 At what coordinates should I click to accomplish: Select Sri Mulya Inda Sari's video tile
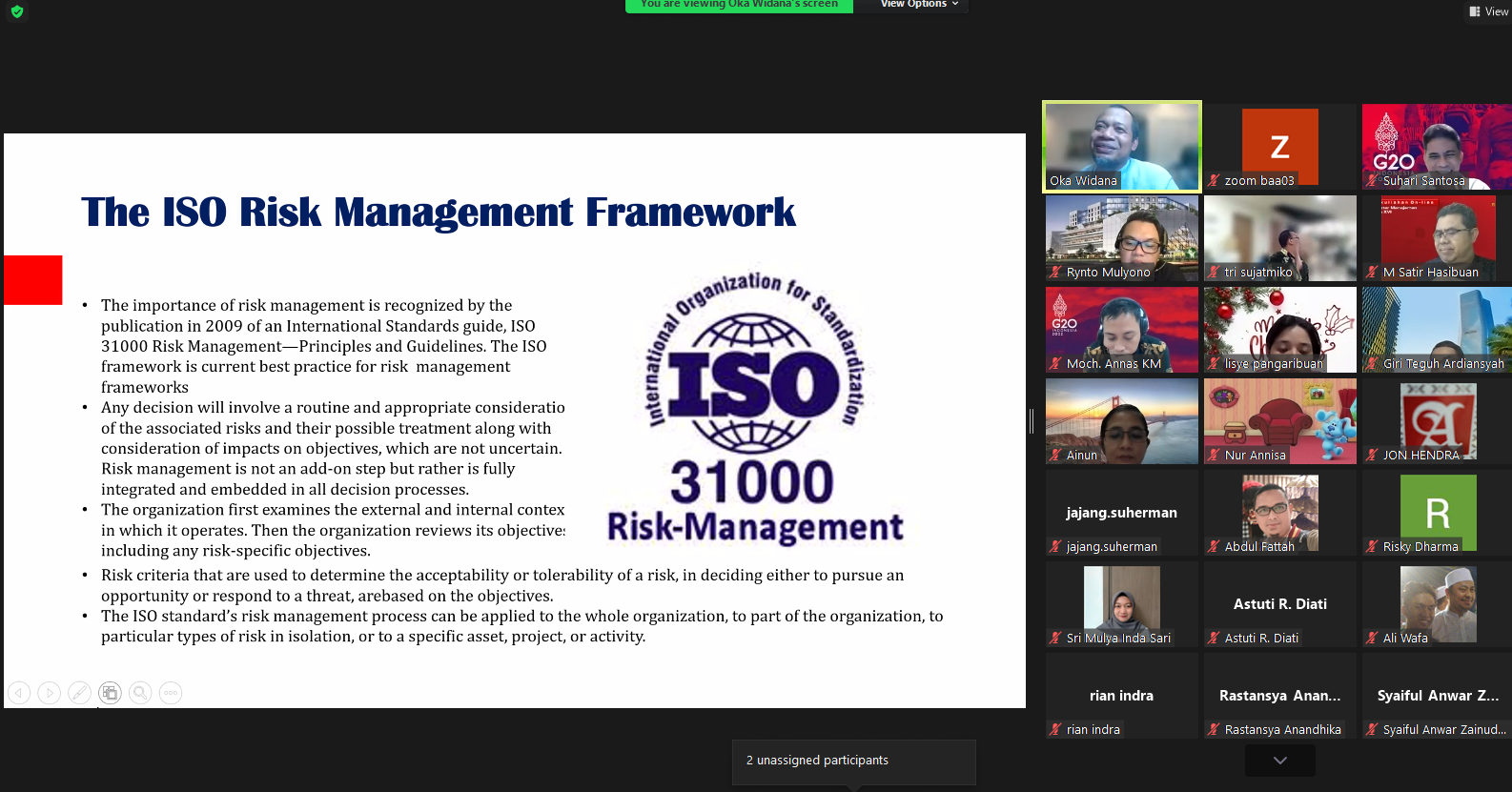1122,604
